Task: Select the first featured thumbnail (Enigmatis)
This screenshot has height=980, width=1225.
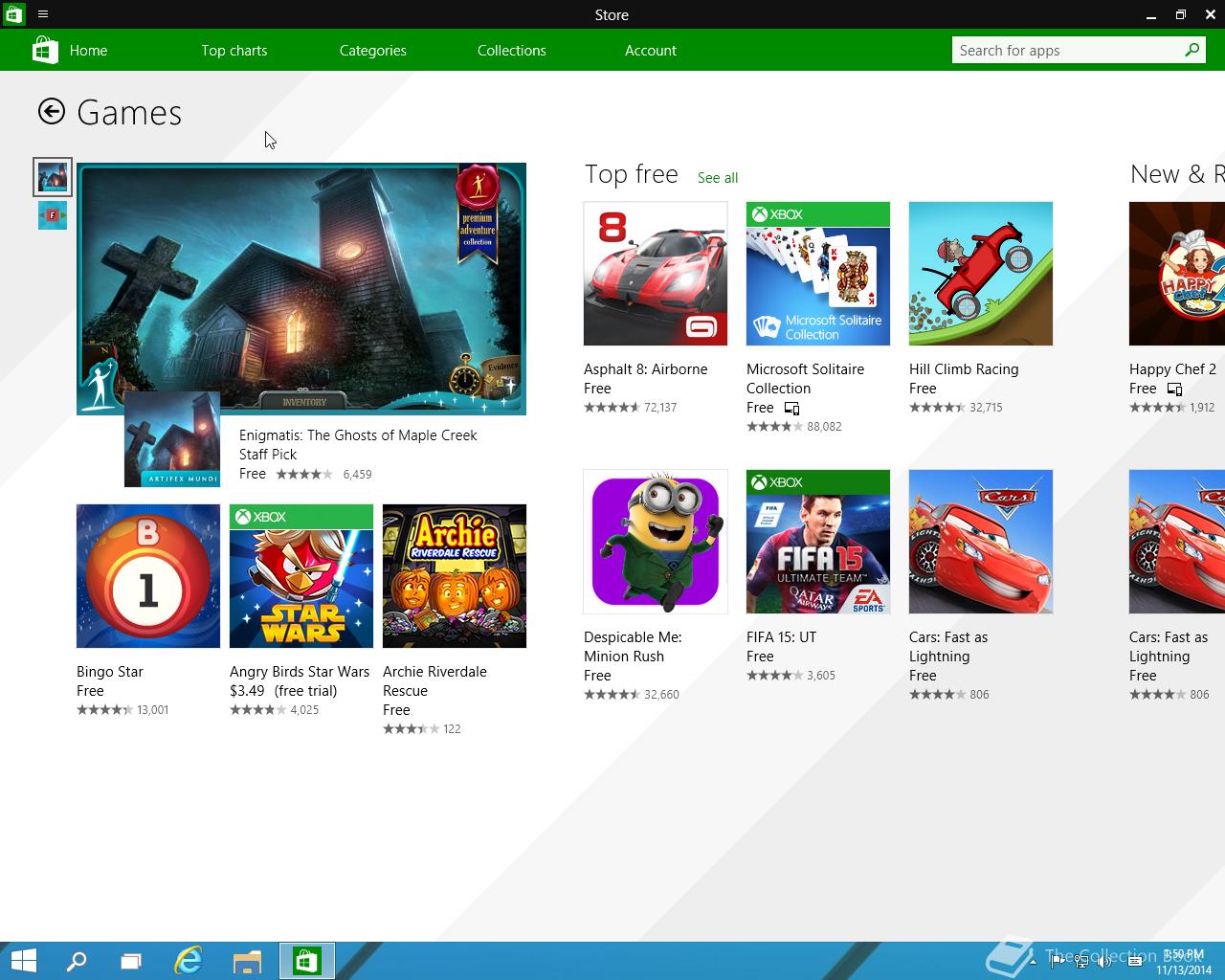Action: pos(53,177)
